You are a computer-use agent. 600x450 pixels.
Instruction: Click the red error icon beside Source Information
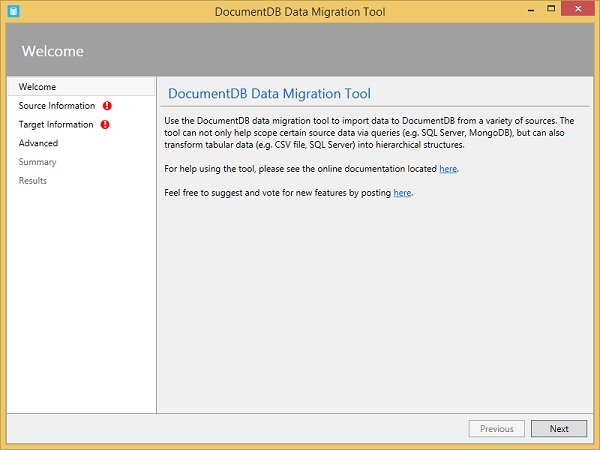point(106,106)
